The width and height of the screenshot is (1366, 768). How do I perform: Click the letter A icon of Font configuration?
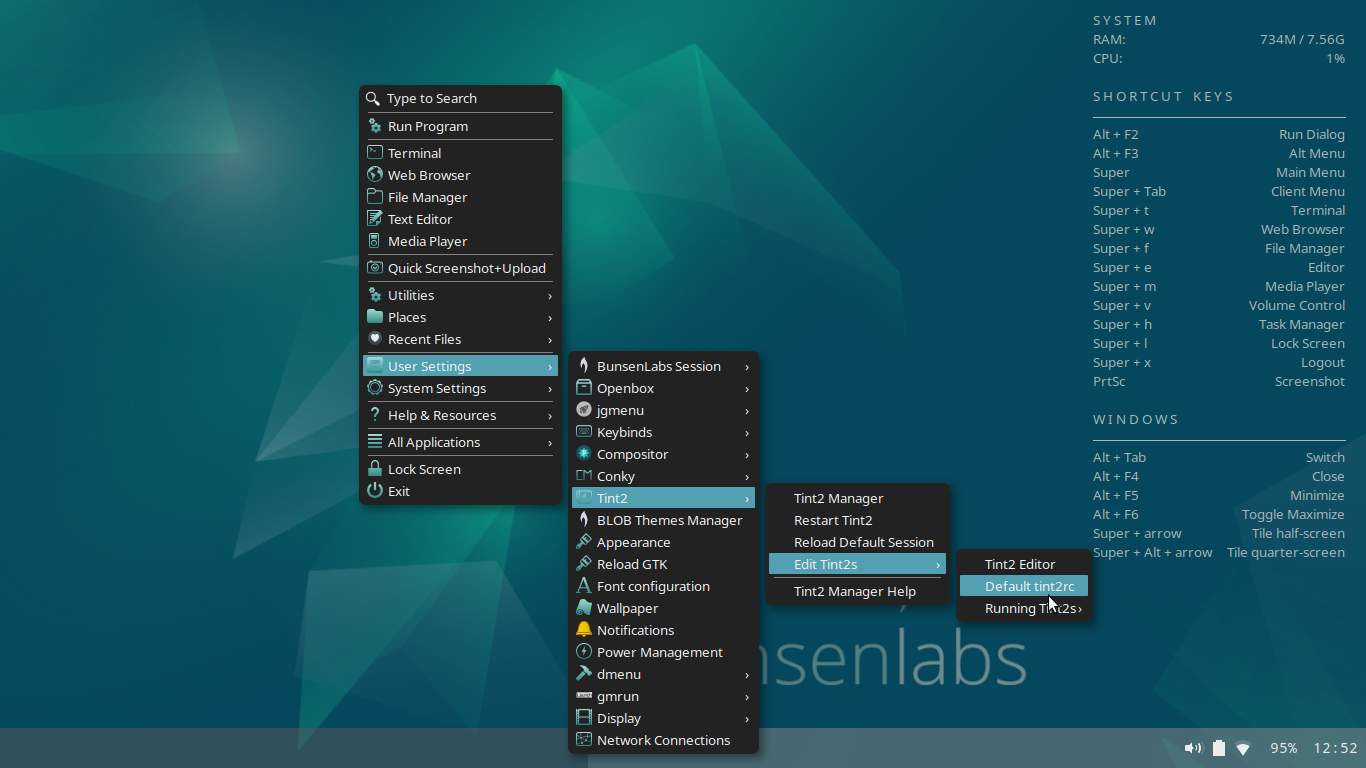[584, 586]
